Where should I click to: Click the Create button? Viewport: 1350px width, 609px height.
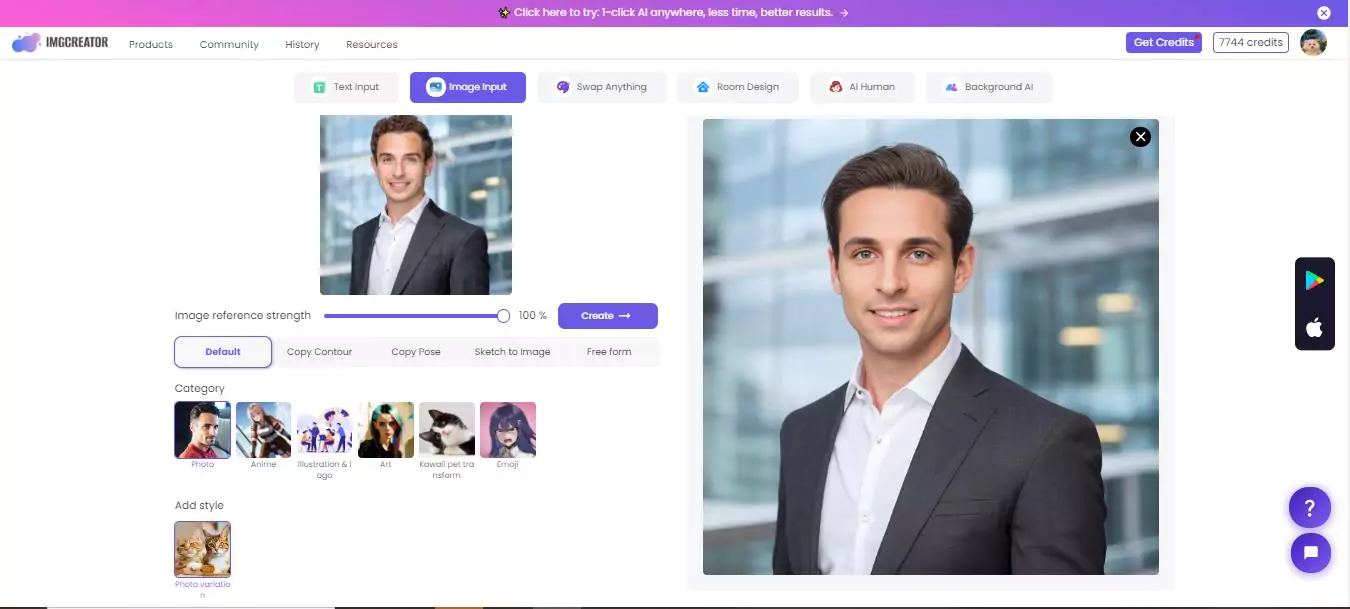pyautogui.click(x=608, y=316)
